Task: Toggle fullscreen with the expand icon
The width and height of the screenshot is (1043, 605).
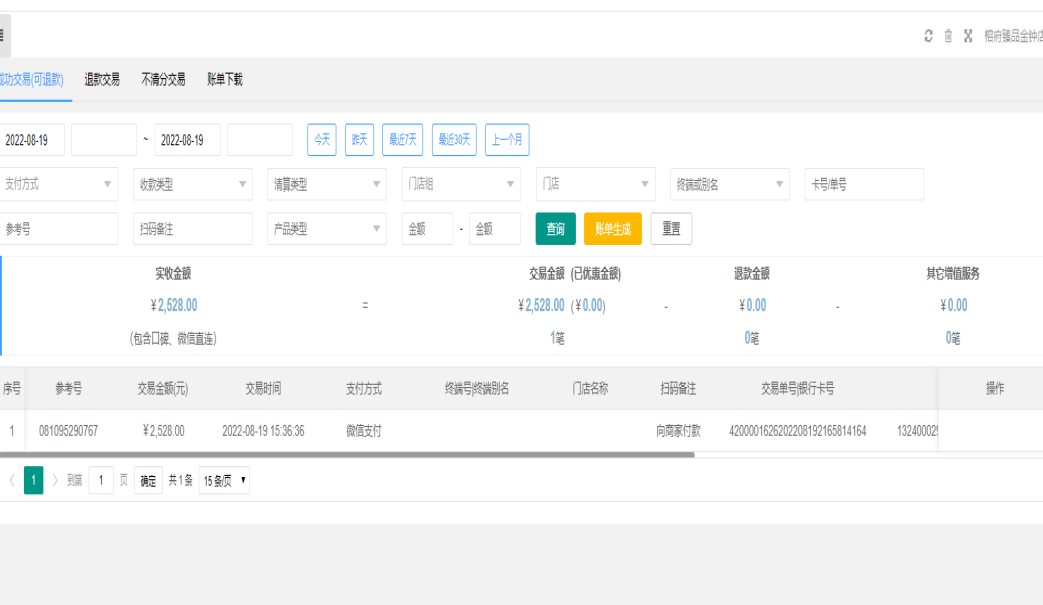Action: 968,36
